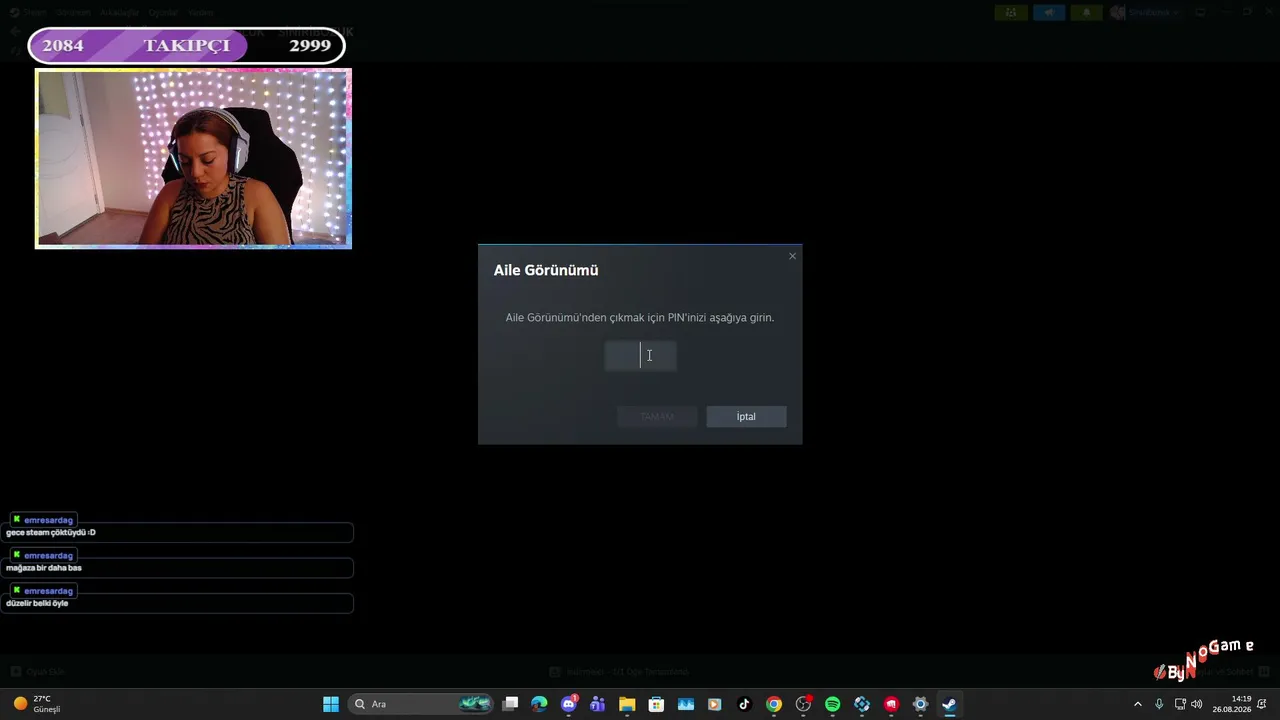Open Task View from the taskbar
Screen dimensions: 1280x720
coord(510,704)
